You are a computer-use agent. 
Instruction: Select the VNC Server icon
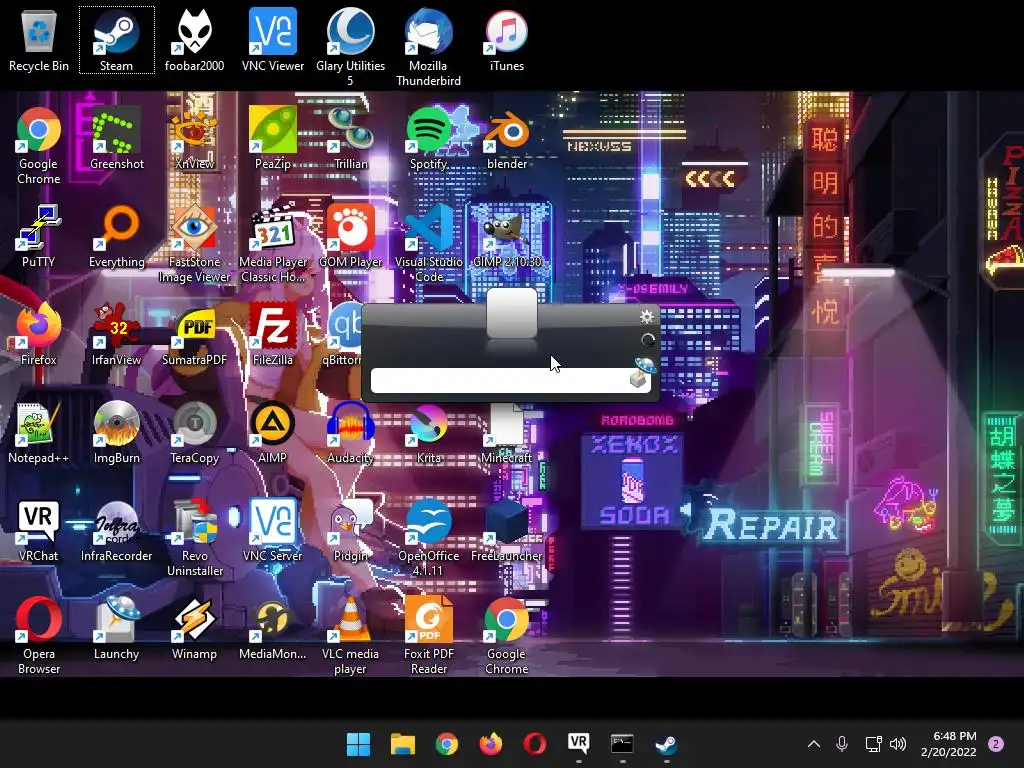pos(273,530)
